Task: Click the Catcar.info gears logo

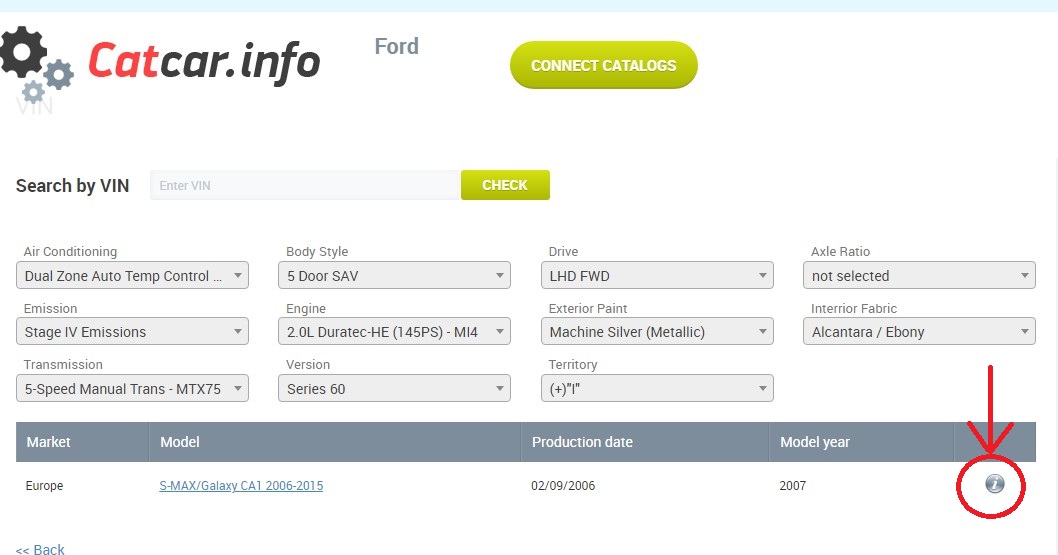Action: coord(37,63)
